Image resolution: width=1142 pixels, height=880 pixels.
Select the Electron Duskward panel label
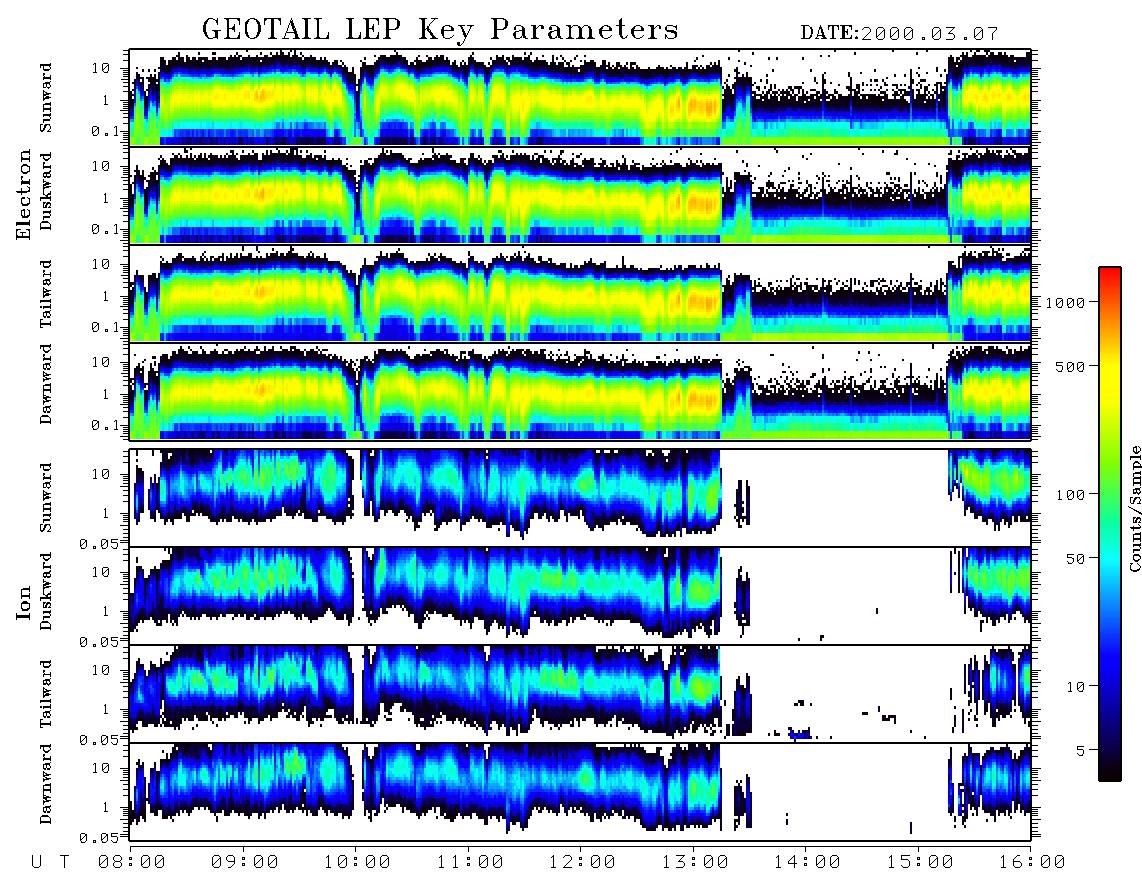[45, 192]
